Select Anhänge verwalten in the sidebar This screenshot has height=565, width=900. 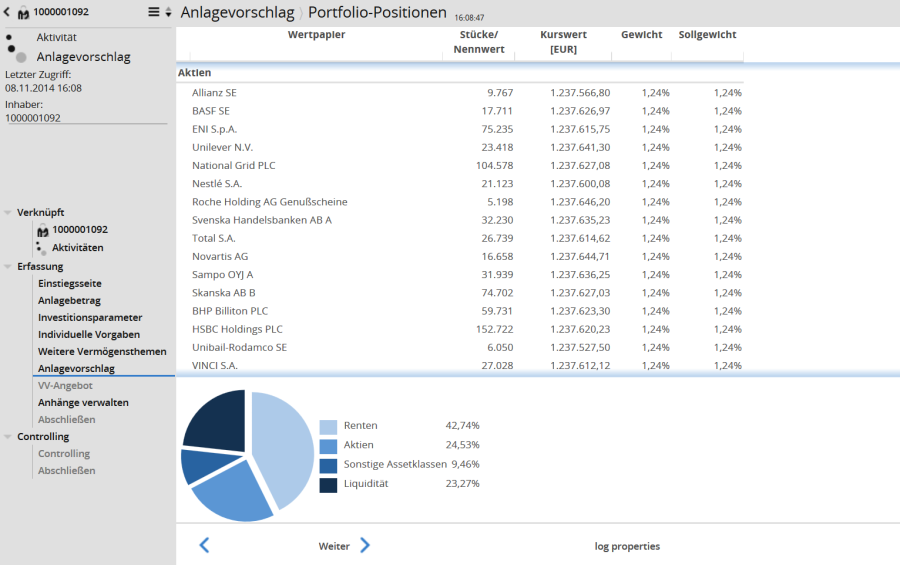(x=83, y=403)
